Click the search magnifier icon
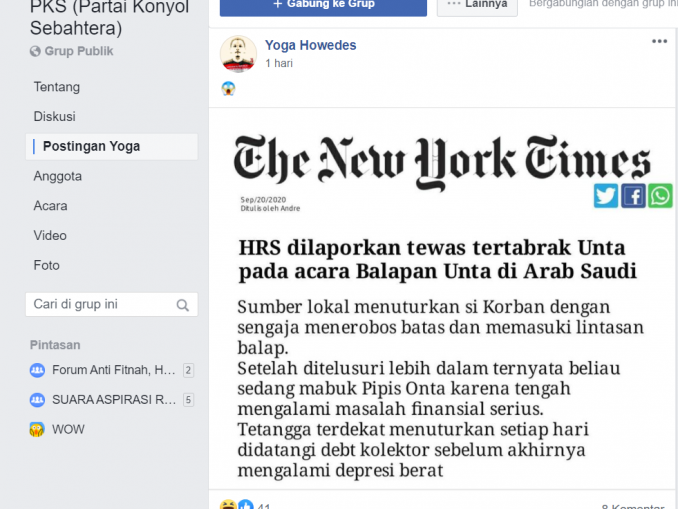678x509 pixels. click(182, 305)
